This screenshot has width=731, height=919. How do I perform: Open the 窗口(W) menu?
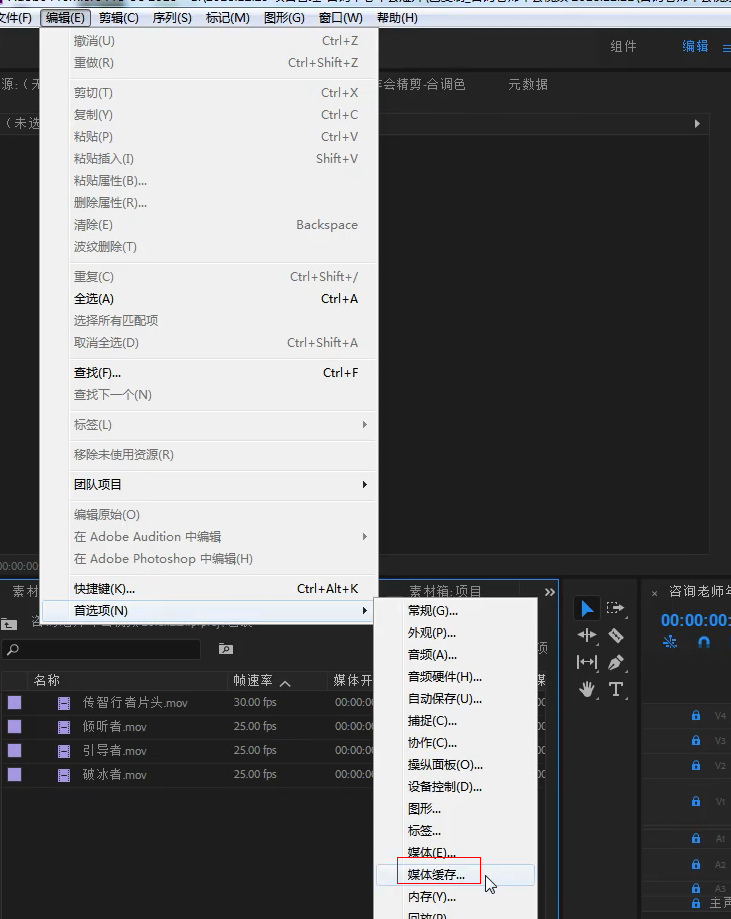point(341,18)
